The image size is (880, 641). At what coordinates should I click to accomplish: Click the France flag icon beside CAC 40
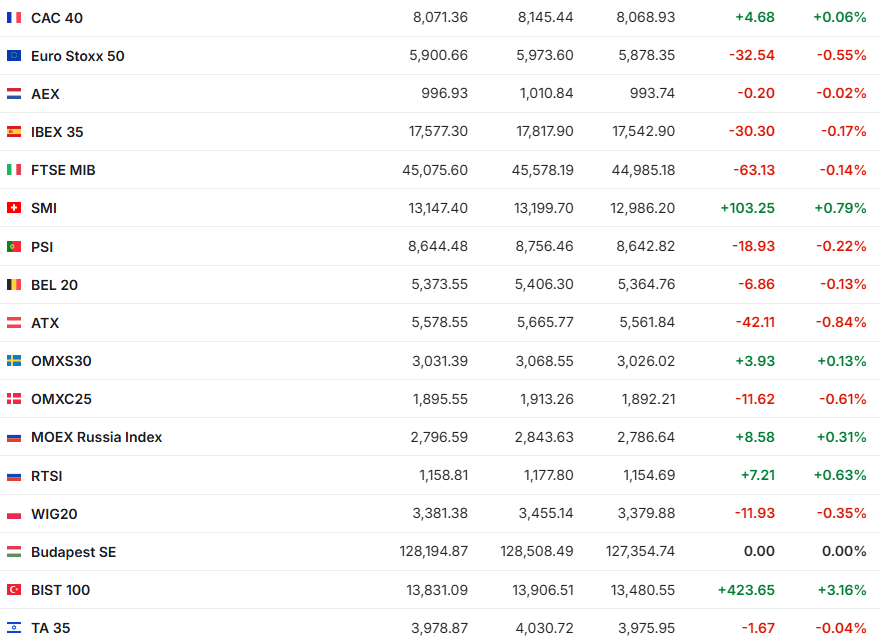(14, 18)
